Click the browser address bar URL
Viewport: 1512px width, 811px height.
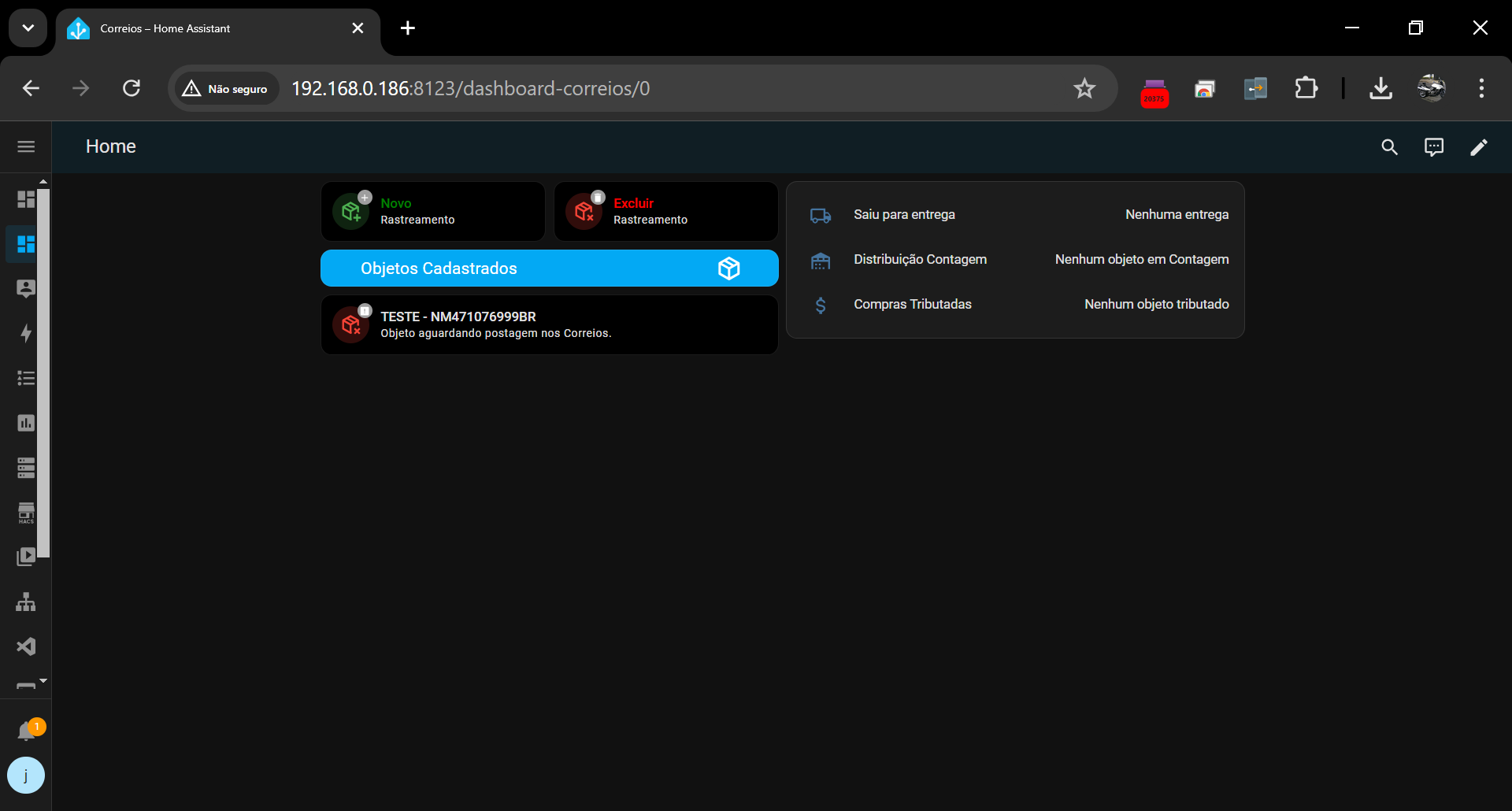[471, 88]
